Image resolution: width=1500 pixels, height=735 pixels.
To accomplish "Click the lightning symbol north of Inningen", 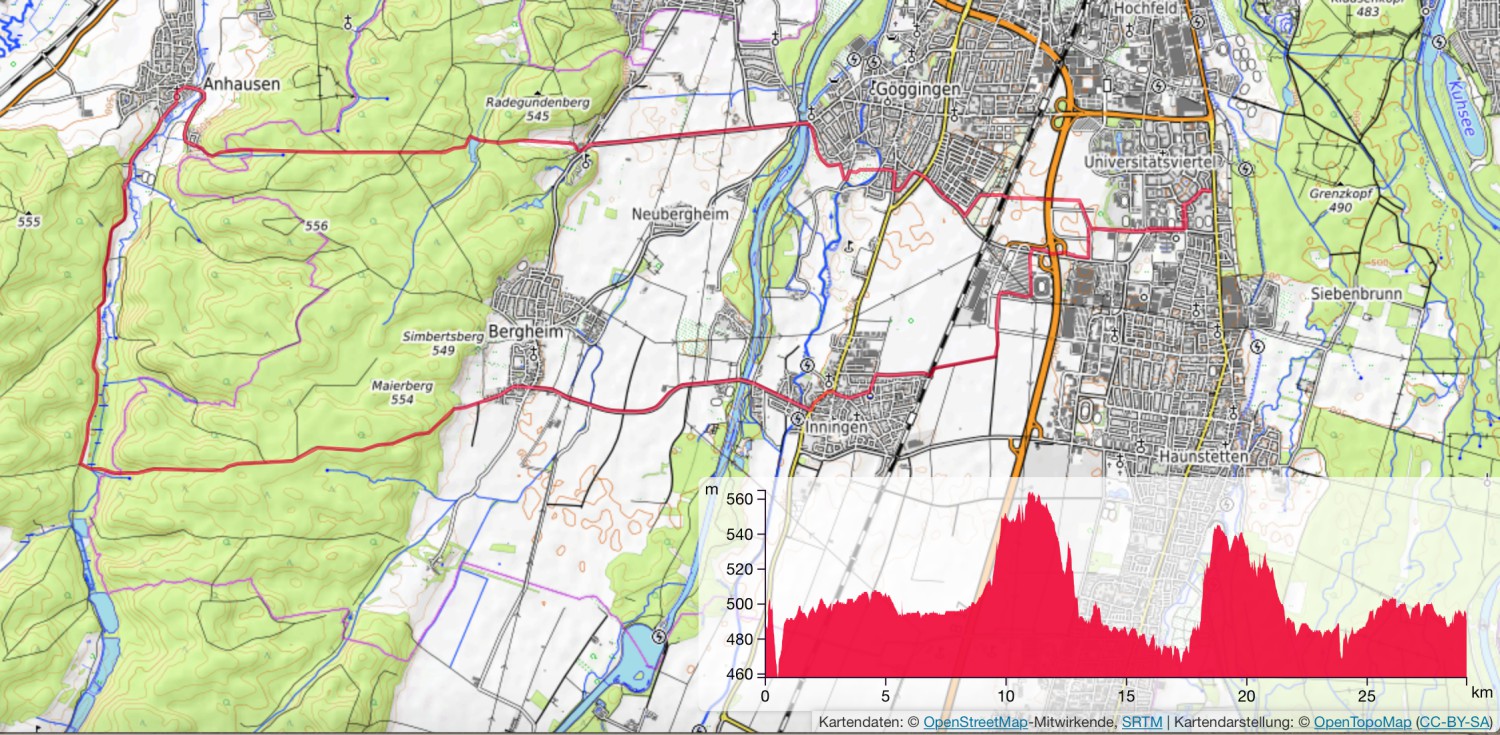I will 808,366.
